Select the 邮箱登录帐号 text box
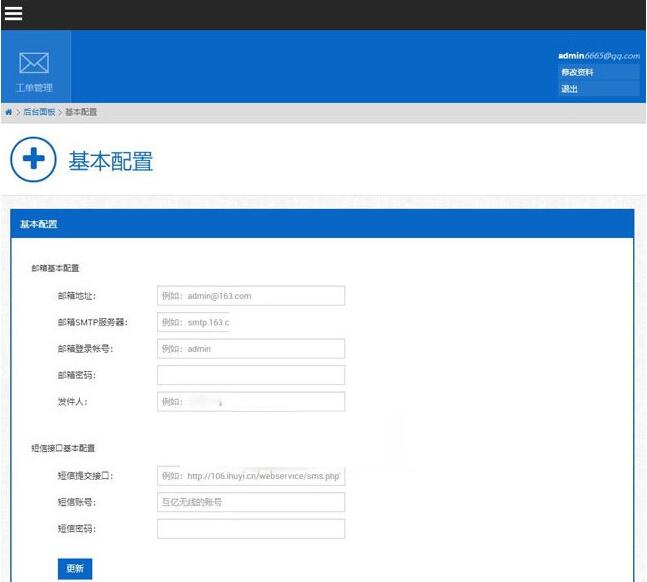 point(250,349)
